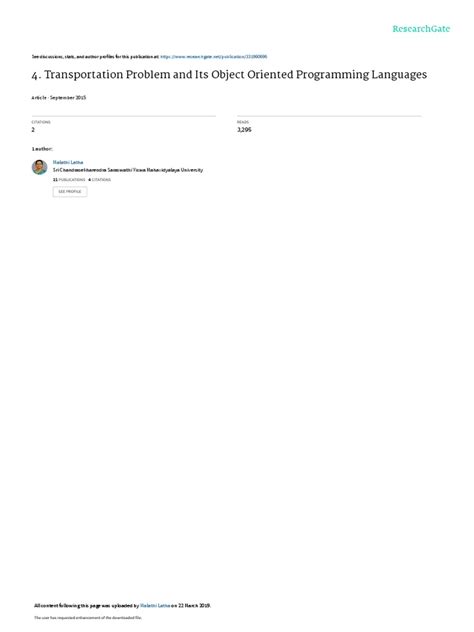Click the READS stat label
This screenshot has width=474, height=632.
(x=243, y=122)
